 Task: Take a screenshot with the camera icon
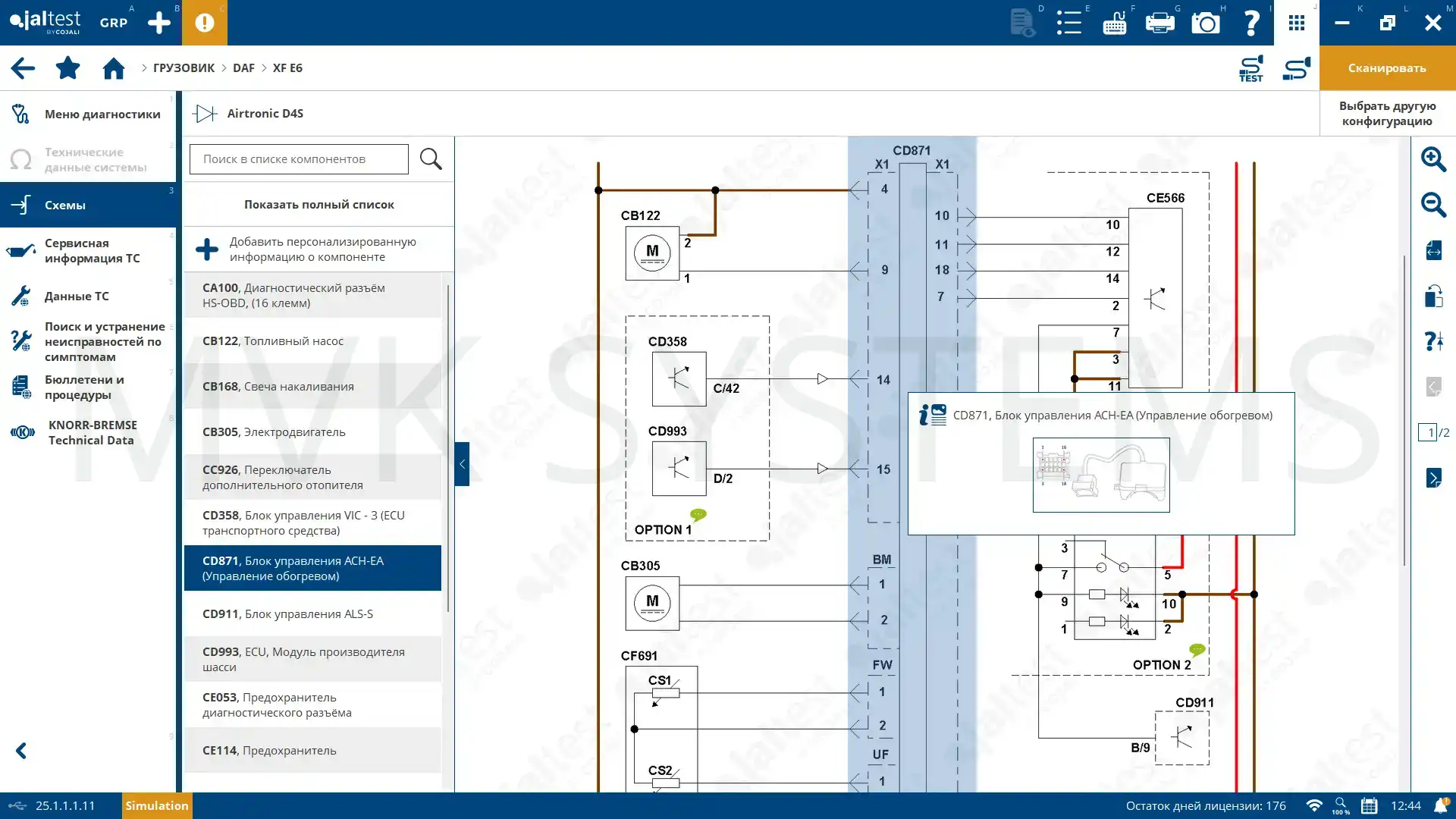1206,23
